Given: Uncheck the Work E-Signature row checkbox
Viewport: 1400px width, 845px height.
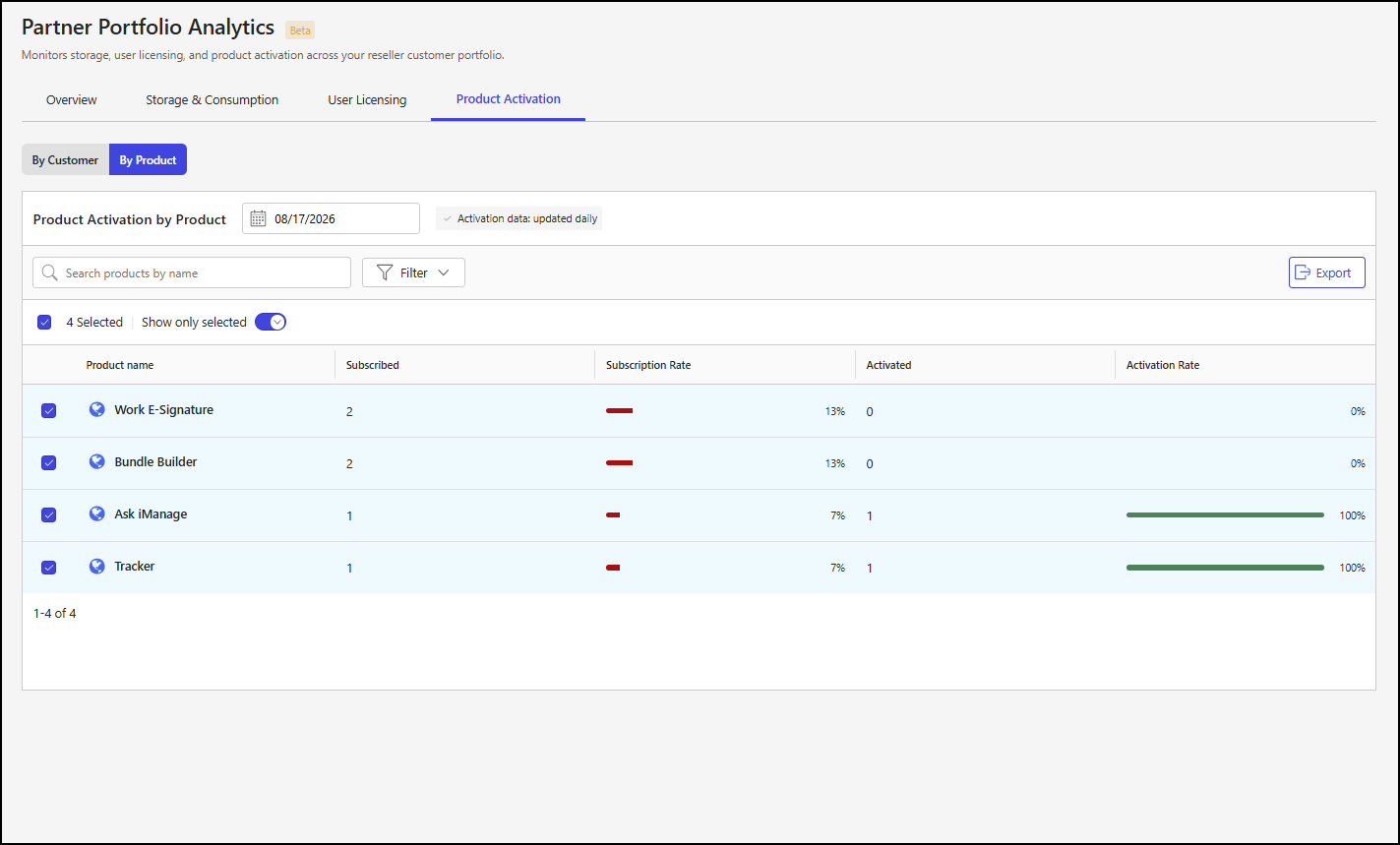Looking at the screenshot, I should click(x=48, y=410).
